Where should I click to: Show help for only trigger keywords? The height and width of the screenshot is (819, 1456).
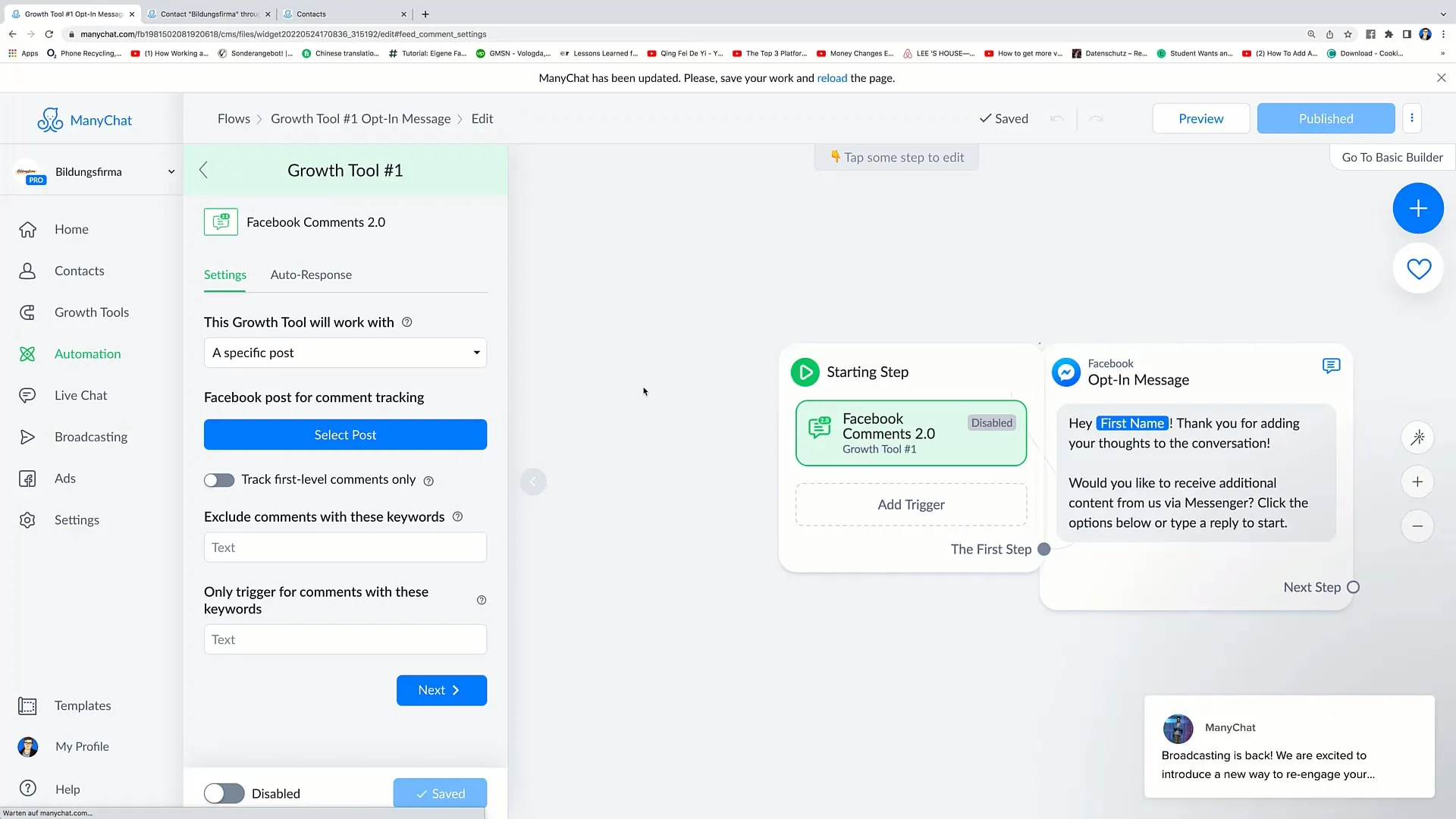482,601
